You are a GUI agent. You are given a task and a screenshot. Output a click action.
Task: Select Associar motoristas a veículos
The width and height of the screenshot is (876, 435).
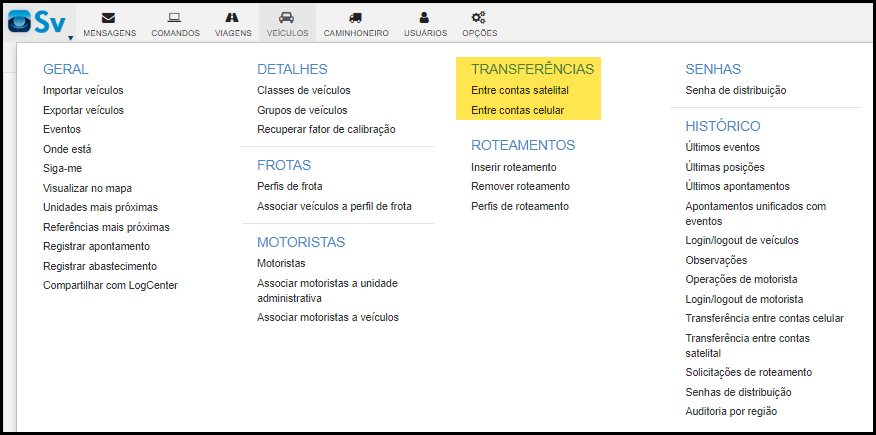[327, 317]
